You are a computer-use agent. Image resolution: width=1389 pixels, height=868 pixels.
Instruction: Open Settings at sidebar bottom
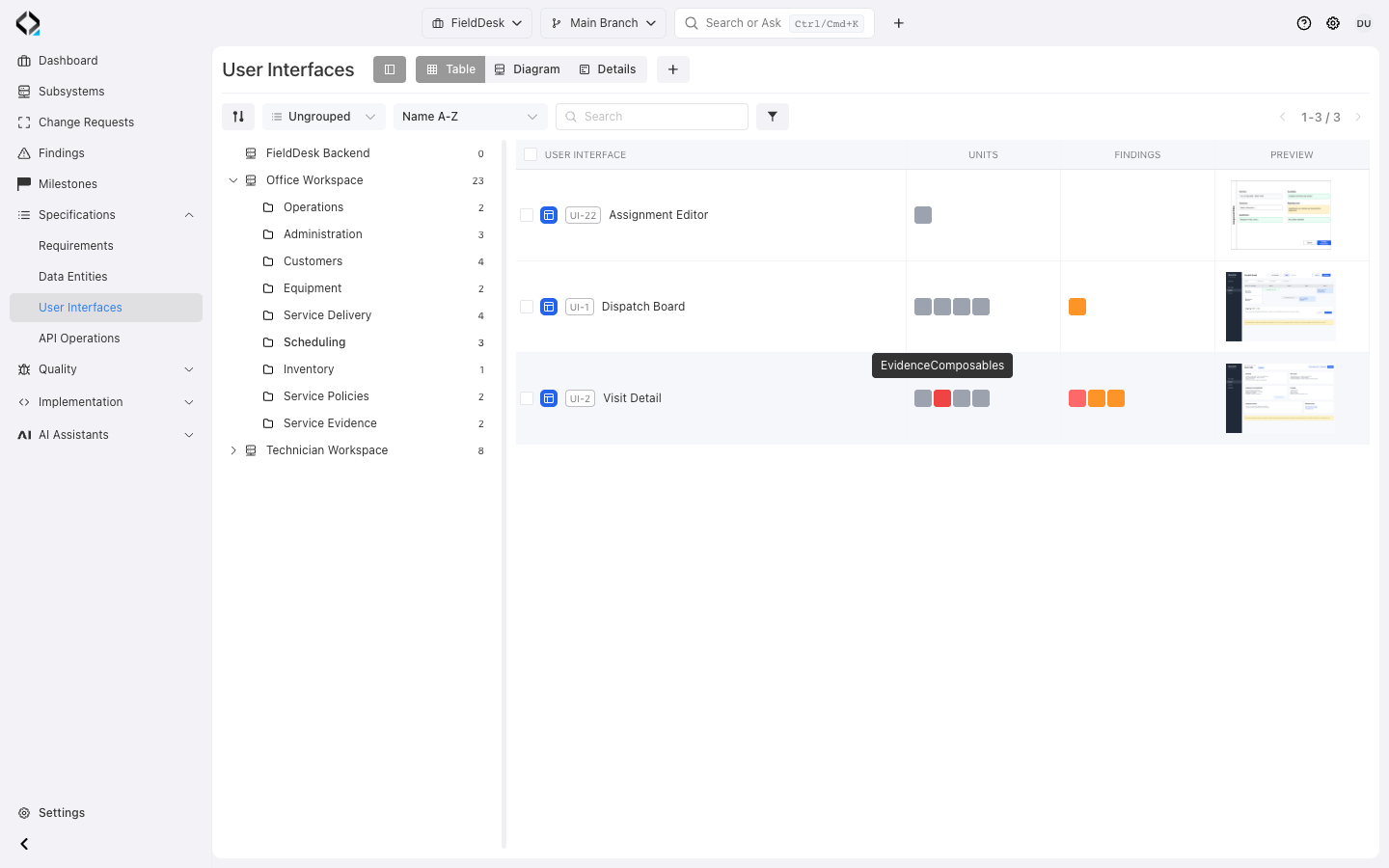coord(106,813)
